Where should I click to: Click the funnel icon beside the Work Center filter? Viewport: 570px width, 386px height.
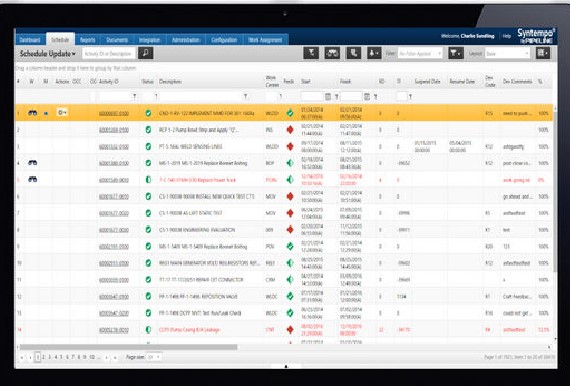click(x=280, y=97)
